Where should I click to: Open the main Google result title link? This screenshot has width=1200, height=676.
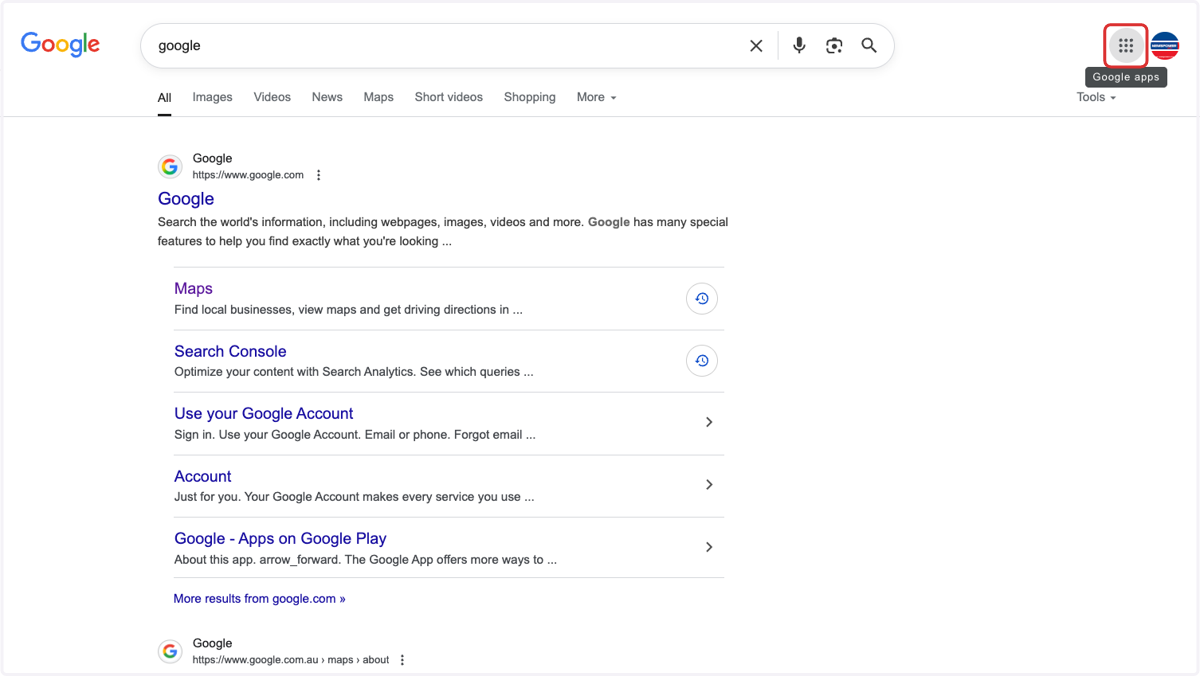pos(186,199)
